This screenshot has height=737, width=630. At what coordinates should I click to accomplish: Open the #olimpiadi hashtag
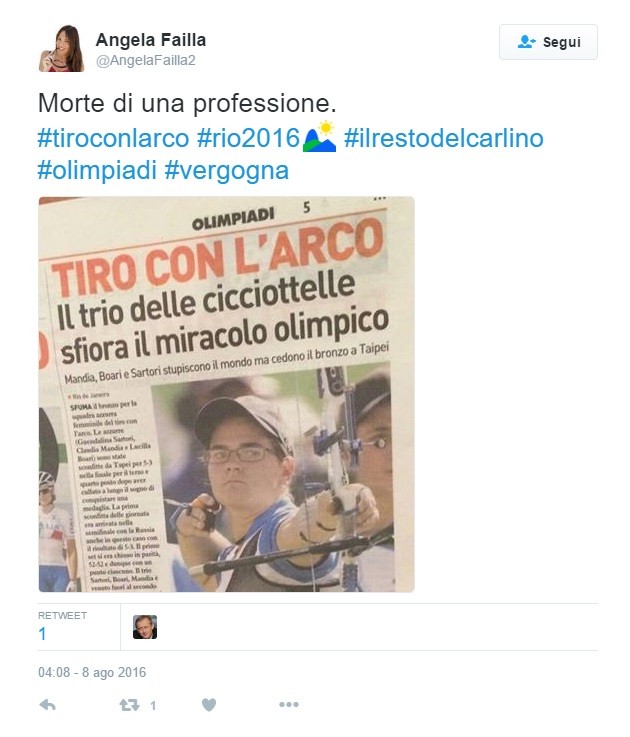(x=97, y=170)
